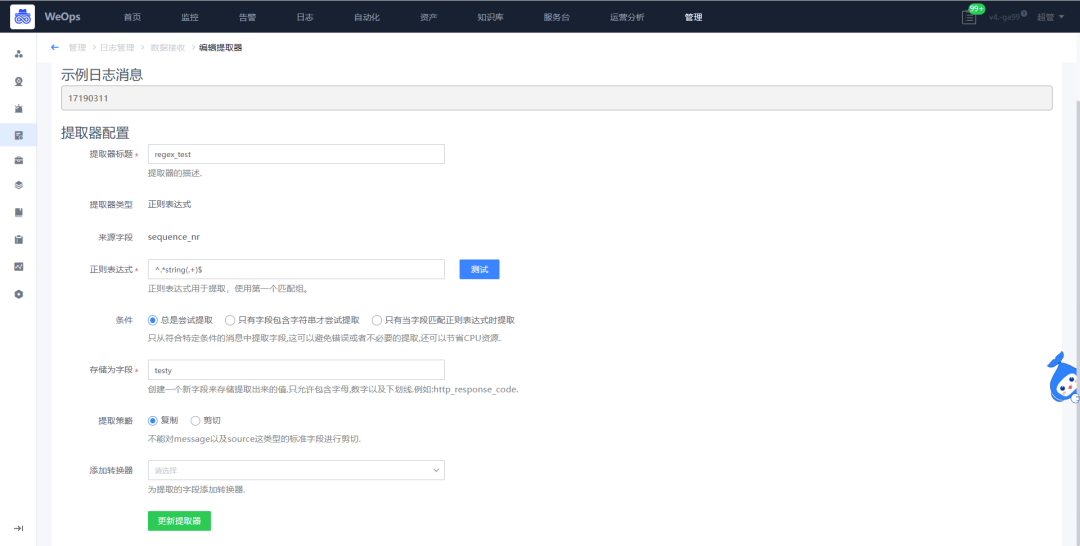Image resolution: width=1080 pixels, height=546 pixels.
Task: Open the briefcase sidebar icon
Action: tap(19, 160)
